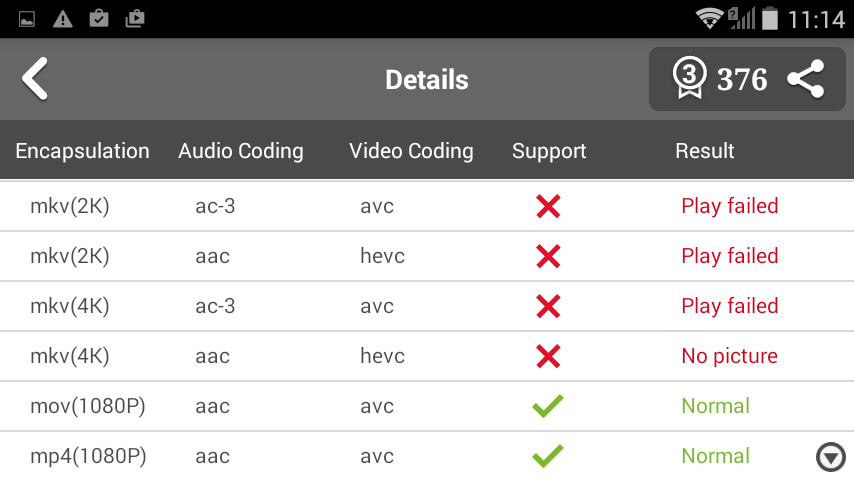Tap the Details title text

[427, 80]
